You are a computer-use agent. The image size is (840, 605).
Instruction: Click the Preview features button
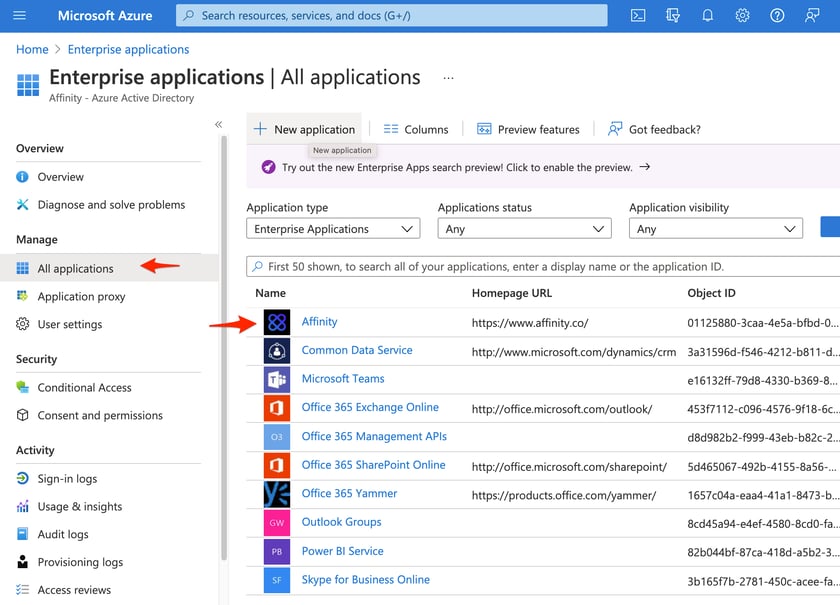tap(528, 129)
